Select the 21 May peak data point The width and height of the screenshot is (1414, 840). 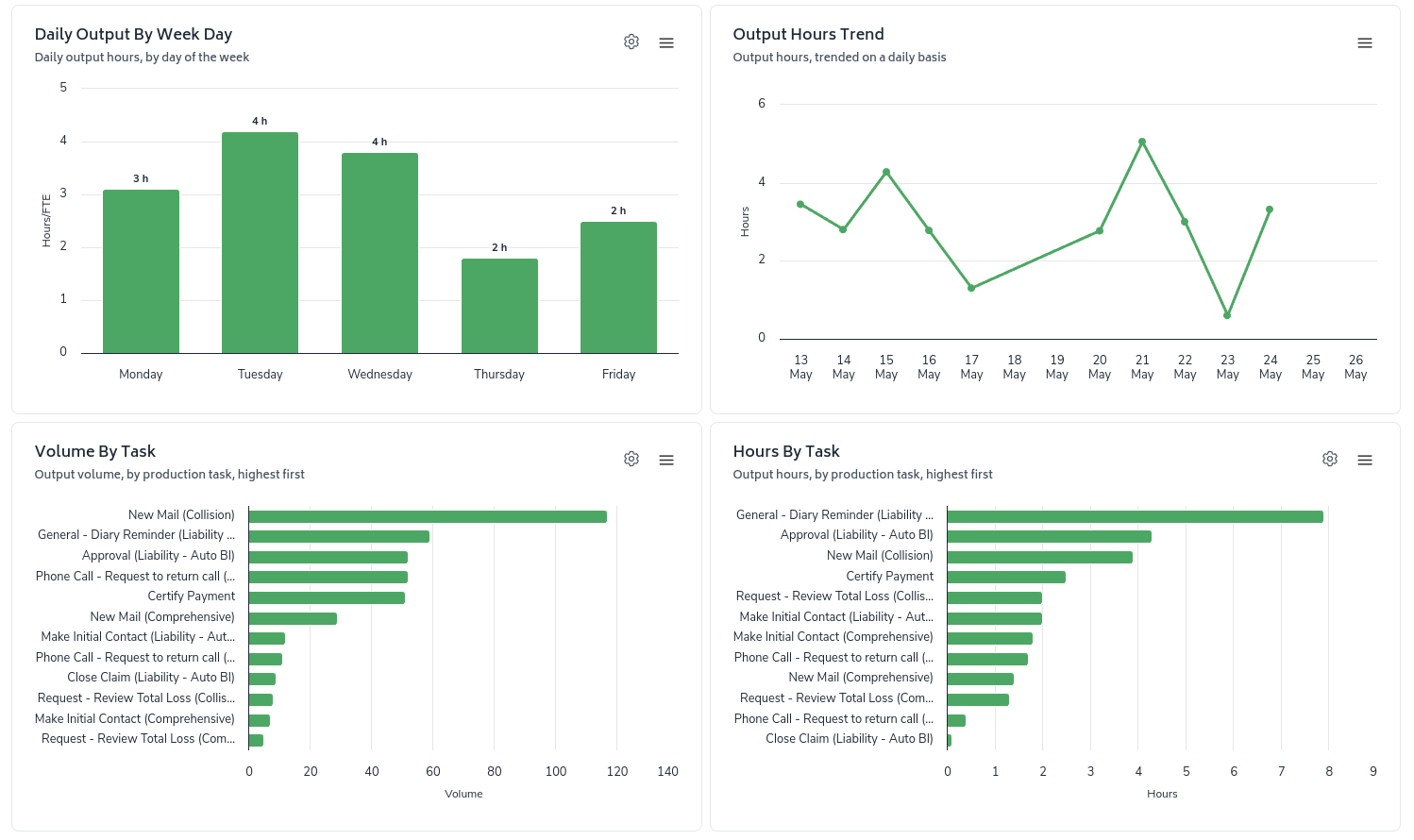[x=1142, y=142]
